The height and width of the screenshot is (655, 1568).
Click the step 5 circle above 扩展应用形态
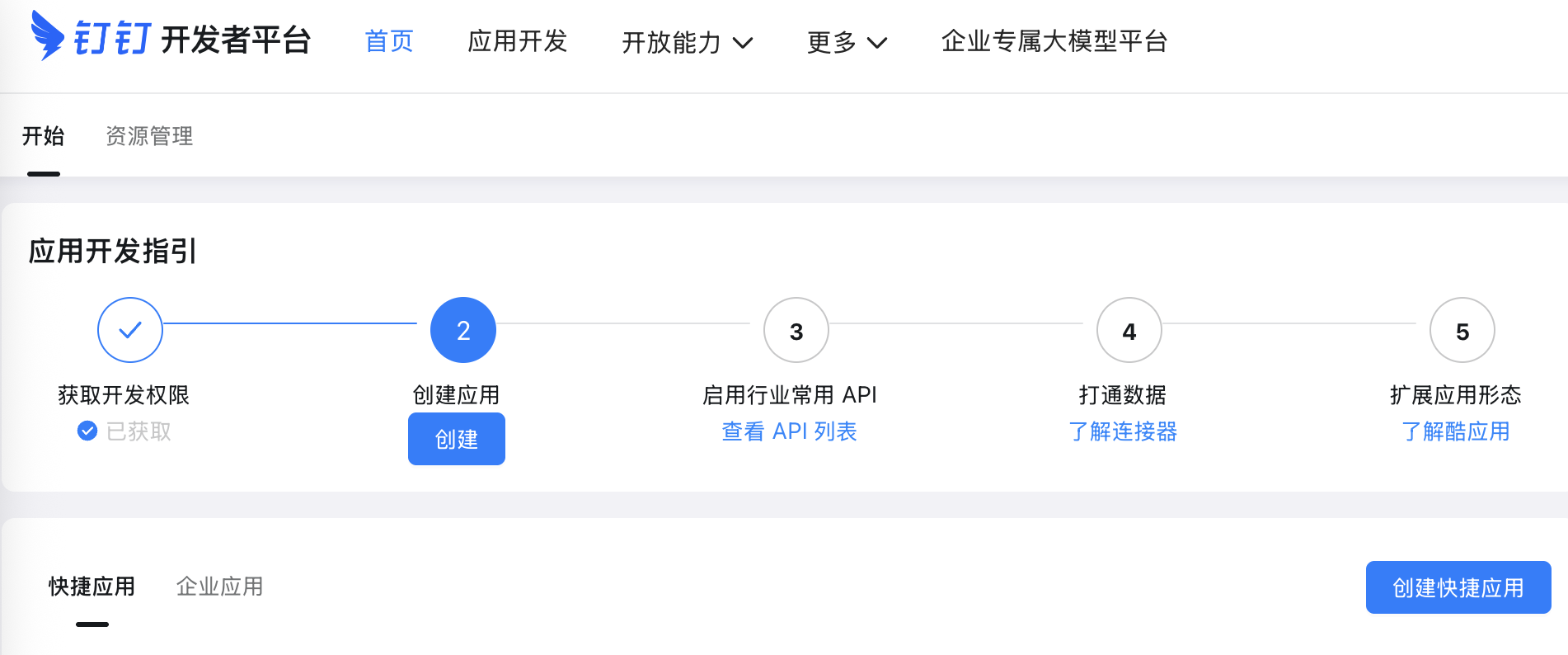(x=1461, y=329)
